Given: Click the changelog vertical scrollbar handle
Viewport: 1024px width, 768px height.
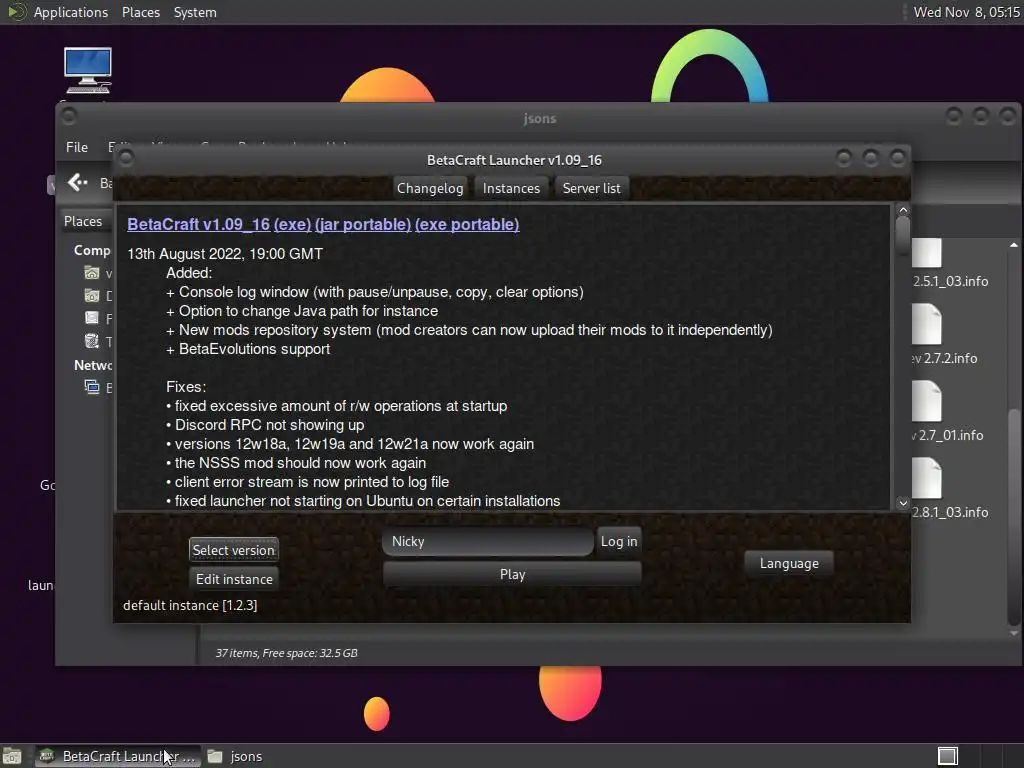Looking at the screenshot, I should tap(903, 236).
